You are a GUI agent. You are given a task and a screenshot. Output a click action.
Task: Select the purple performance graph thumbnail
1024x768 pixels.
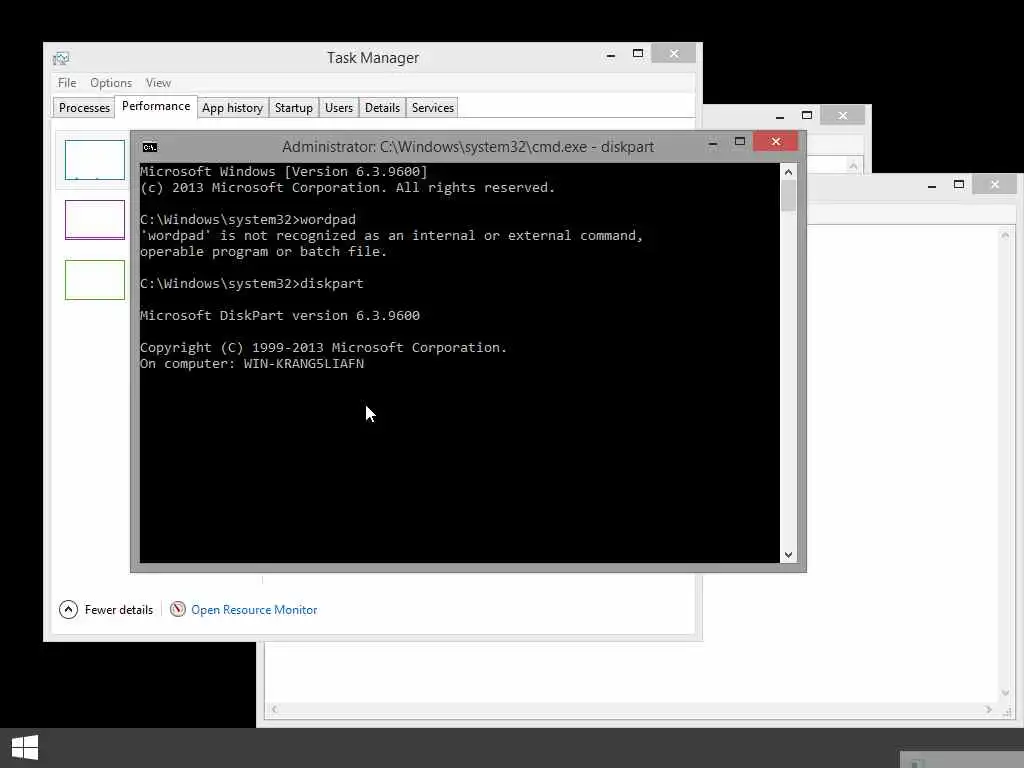point(95,220)
